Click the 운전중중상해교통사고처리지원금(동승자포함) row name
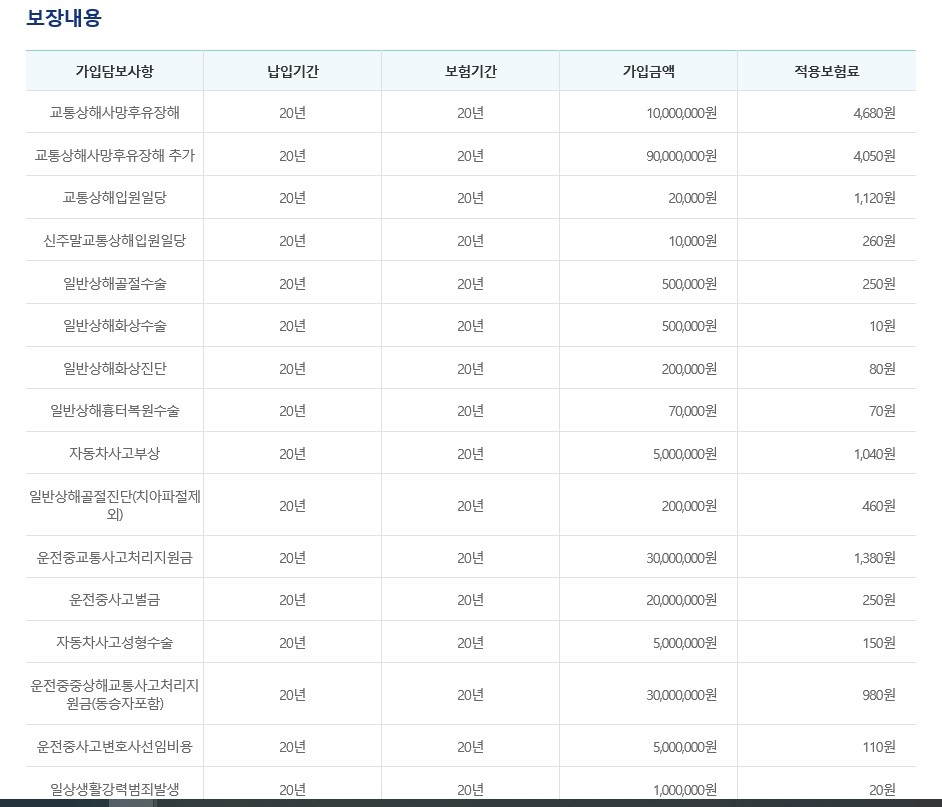 114,694
